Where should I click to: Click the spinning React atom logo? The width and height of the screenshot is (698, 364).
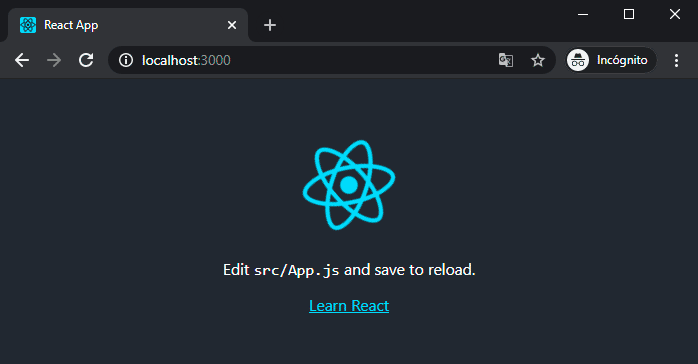(349, 185)
